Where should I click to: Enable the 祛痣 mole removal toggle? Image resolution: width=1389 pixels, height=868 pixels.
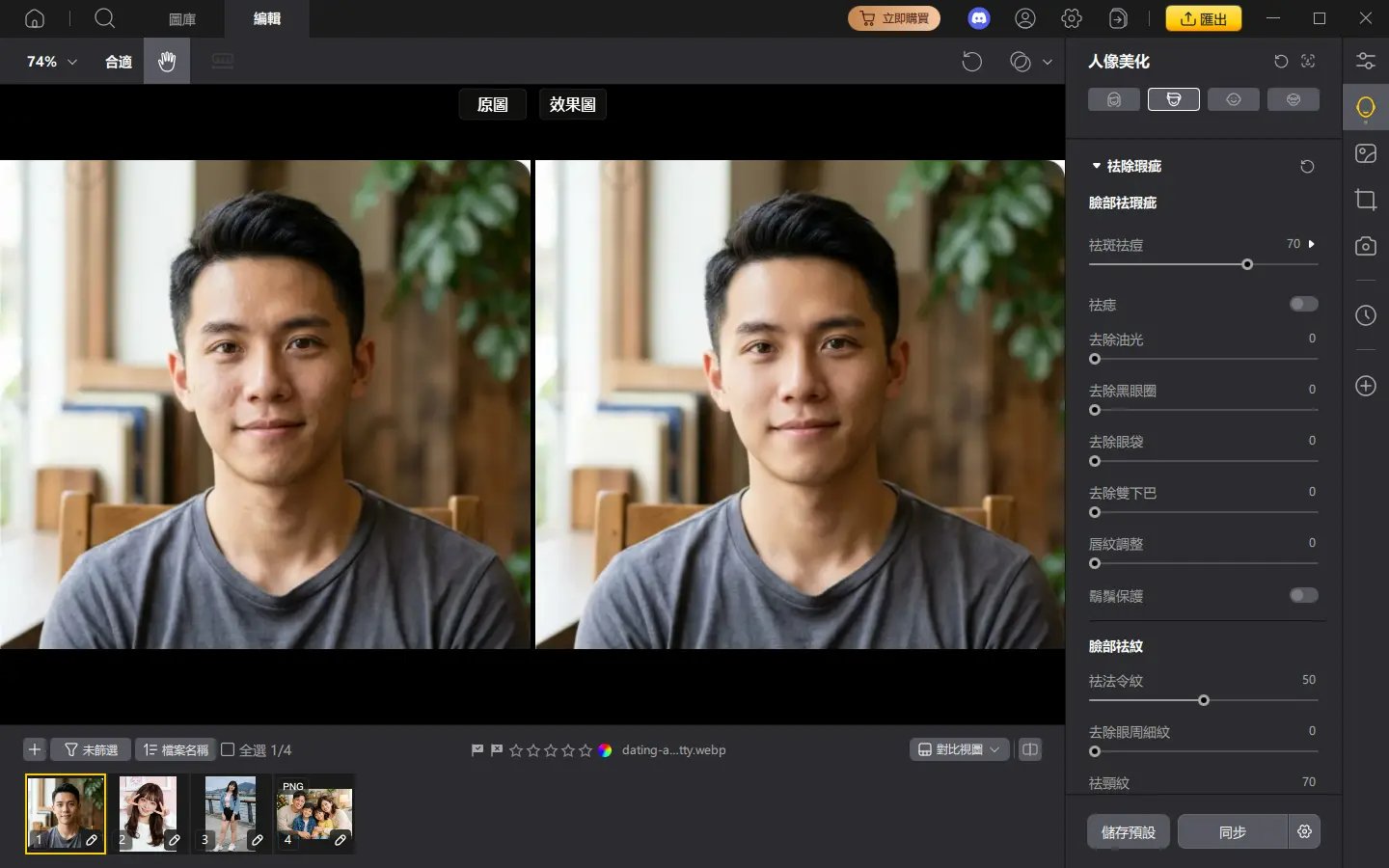[x=1303, y=304]
